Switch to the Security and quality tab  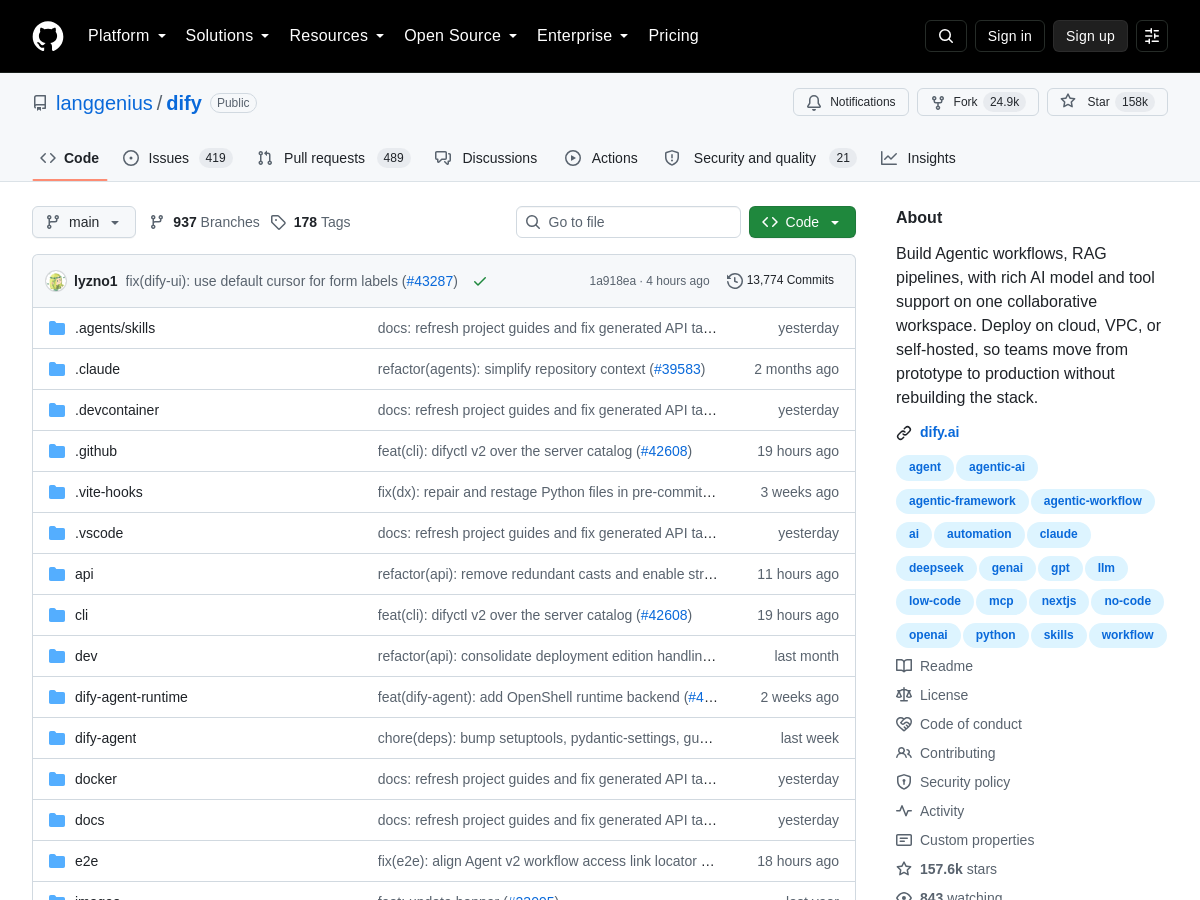[x=760, y=158]
